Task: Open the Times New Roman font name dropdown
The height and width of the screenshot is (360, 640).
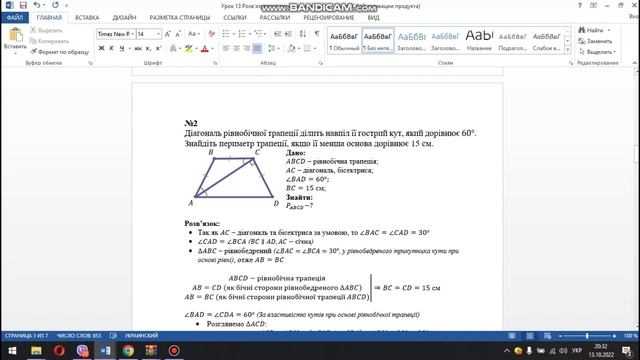Action: (x=132, y=34)
